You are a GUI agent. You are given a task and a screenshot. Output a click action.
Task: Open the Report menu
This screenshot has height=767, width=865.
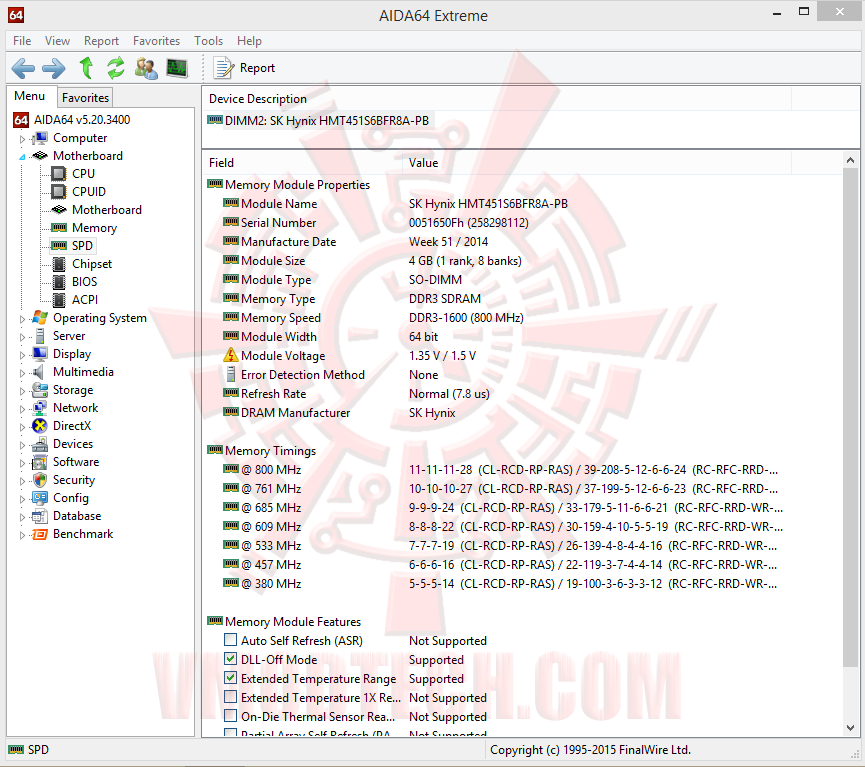click(101, 41)
